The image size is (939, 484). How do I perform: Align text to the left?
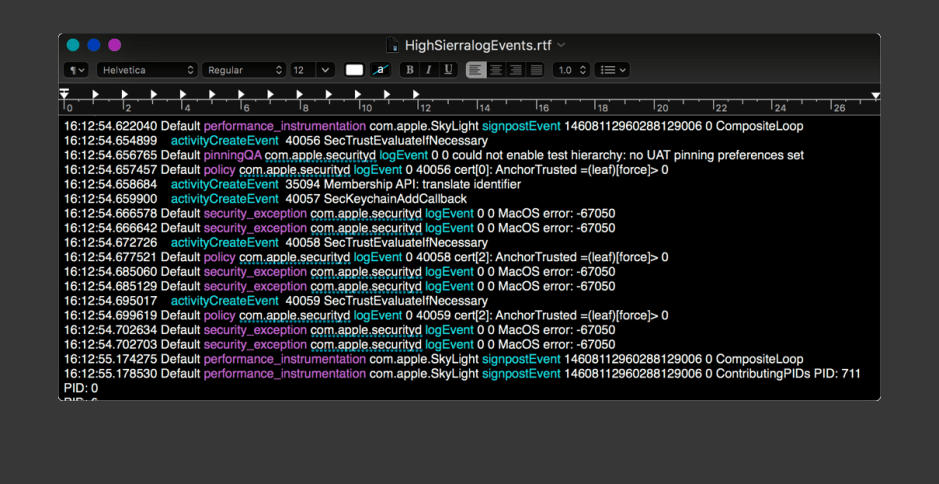point(476,70)
